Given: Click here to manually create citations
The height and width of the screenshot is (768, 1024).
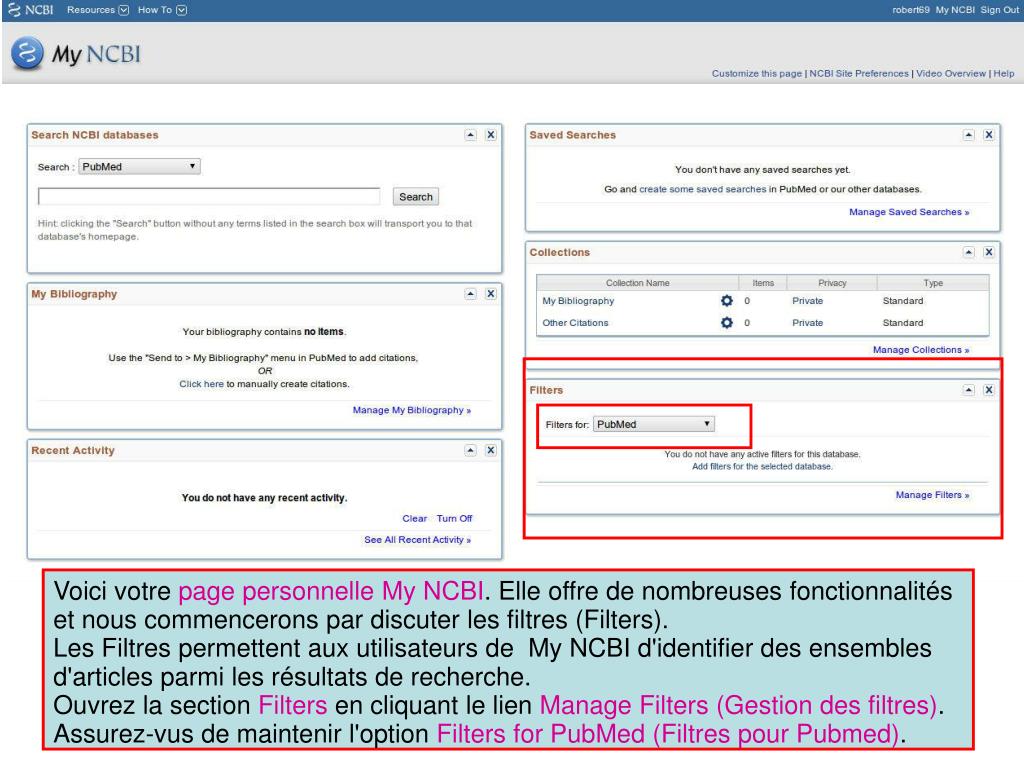Looking at the screenshot, I should [x=201, y=384].
